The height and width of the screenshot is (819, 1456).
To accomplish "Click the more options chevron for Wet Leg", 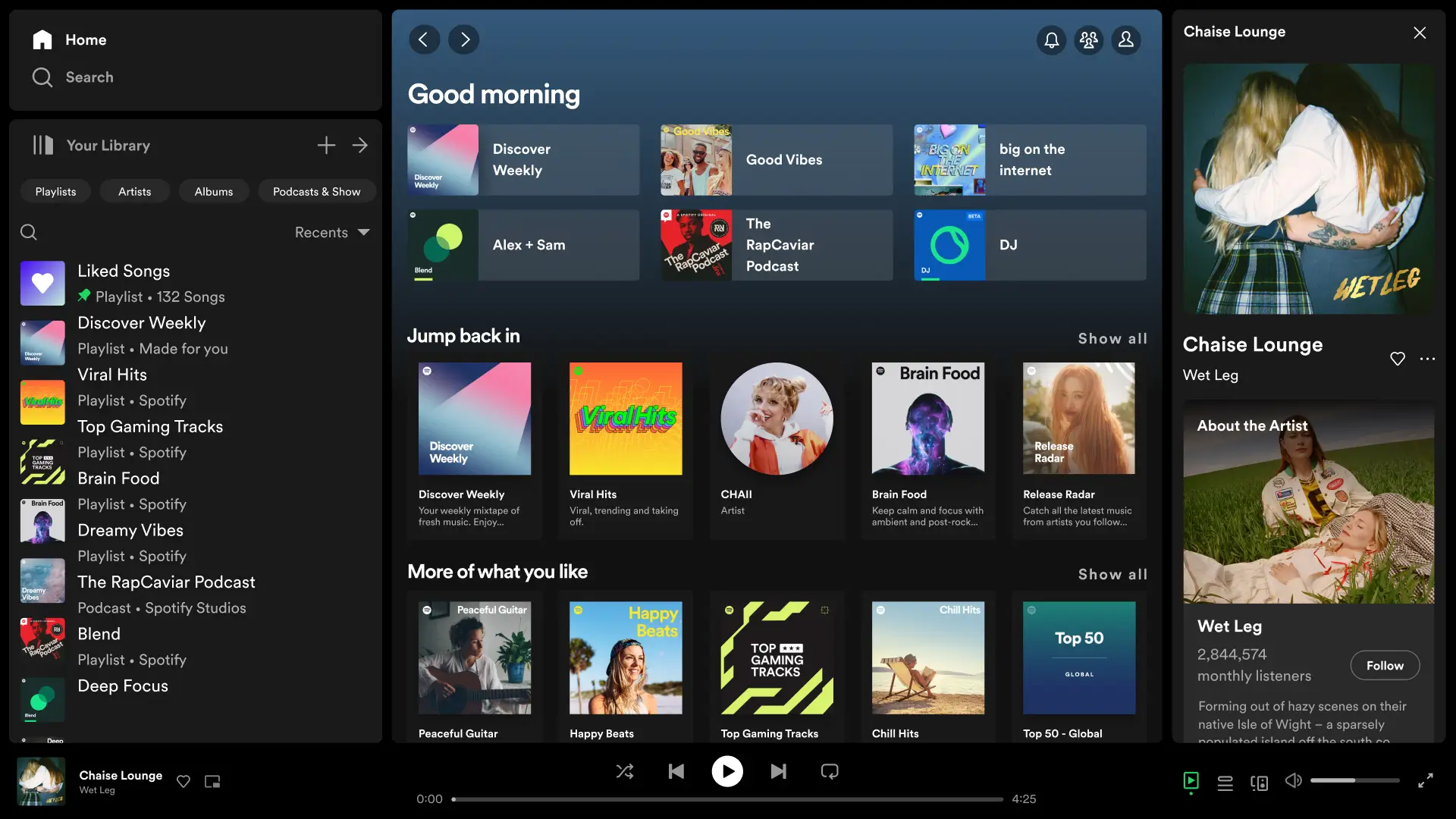I will (1427, 359).
